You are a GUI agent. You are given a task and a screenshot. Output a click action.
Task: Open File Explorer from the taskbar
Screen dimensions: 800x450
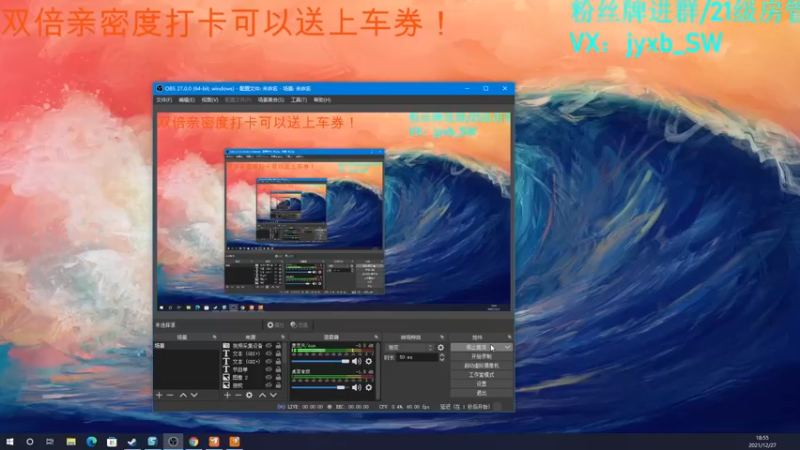71,441
